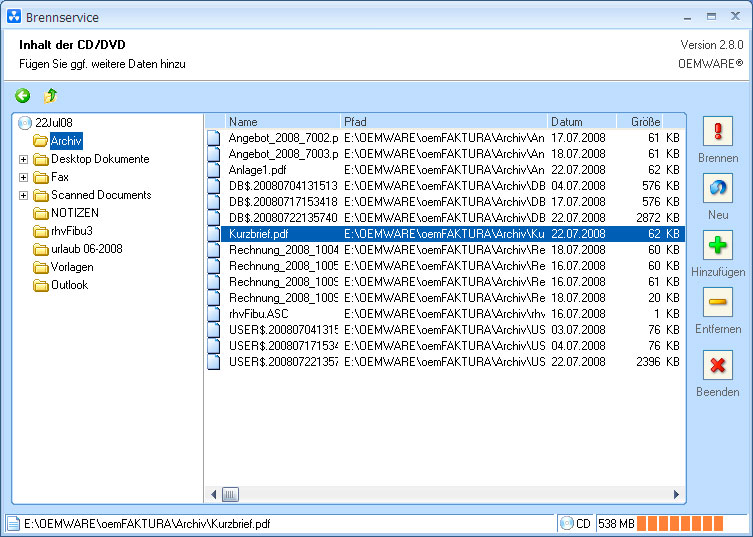This screenshot has height=537, width=753.
Task: Click the 03.07.2008 date cell
Action: 578,330
